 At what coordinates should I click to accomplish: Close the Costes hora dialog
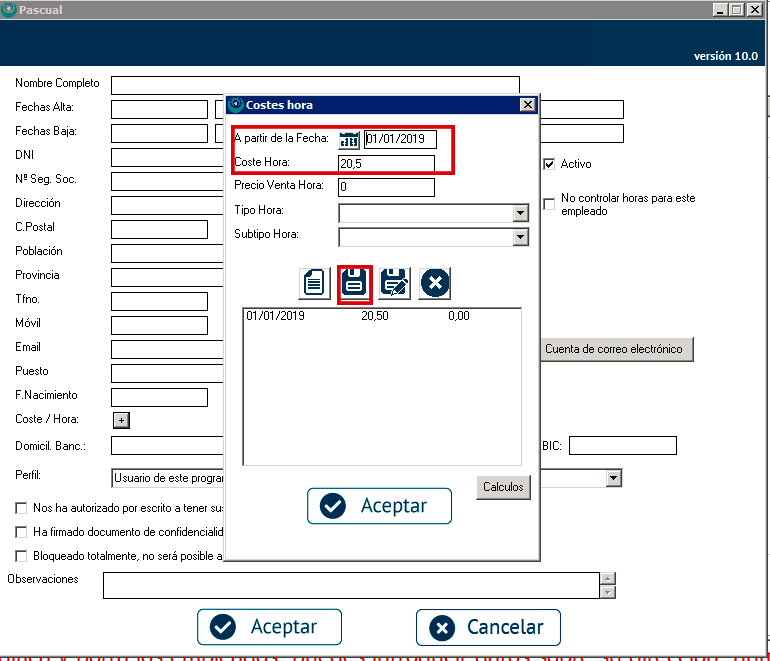coord(527,105)
